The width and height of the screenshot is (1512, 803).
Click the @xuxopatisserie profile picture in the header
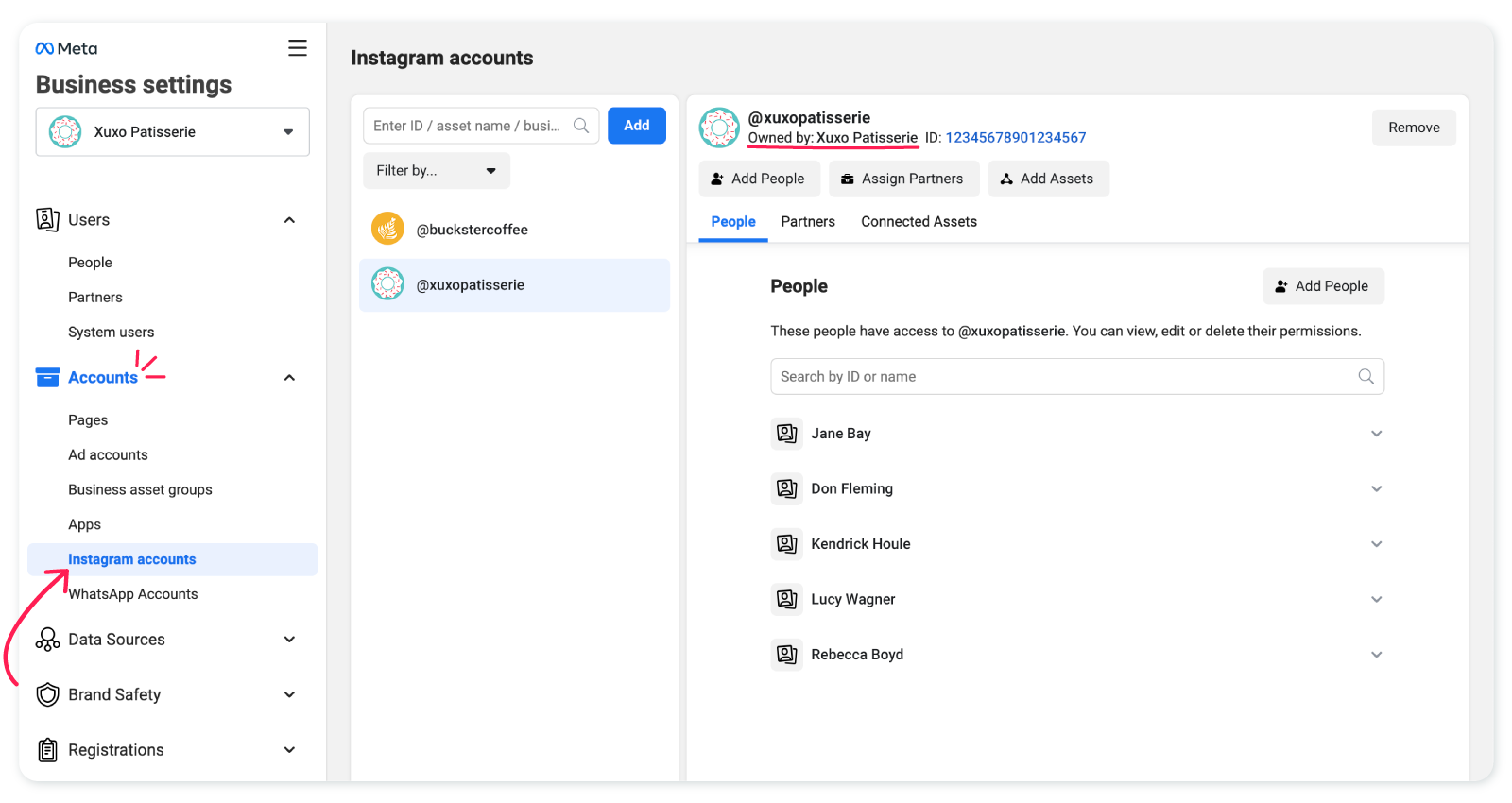pyautogui.click(x=719, y=128)
